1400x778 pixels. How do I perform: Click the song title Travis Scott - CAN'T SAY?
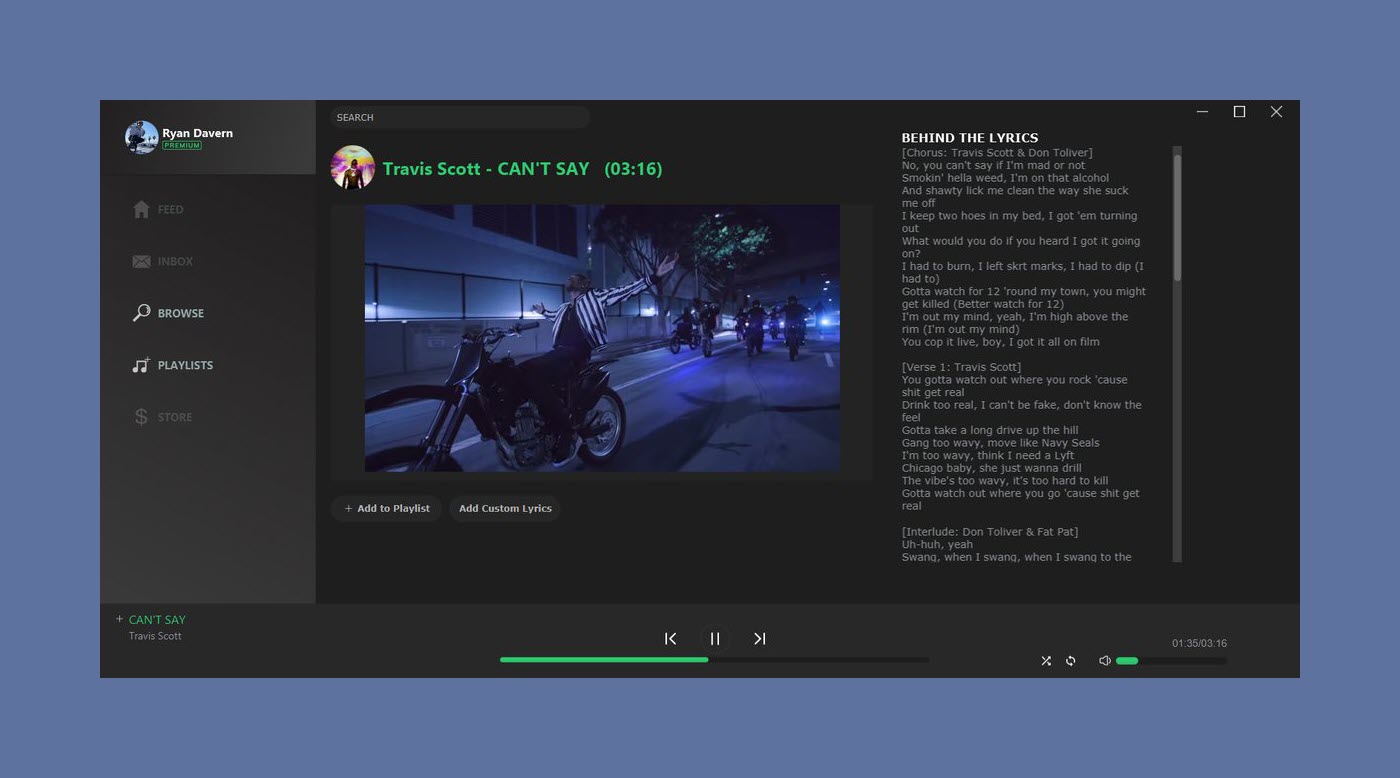(x=486, y=169)
